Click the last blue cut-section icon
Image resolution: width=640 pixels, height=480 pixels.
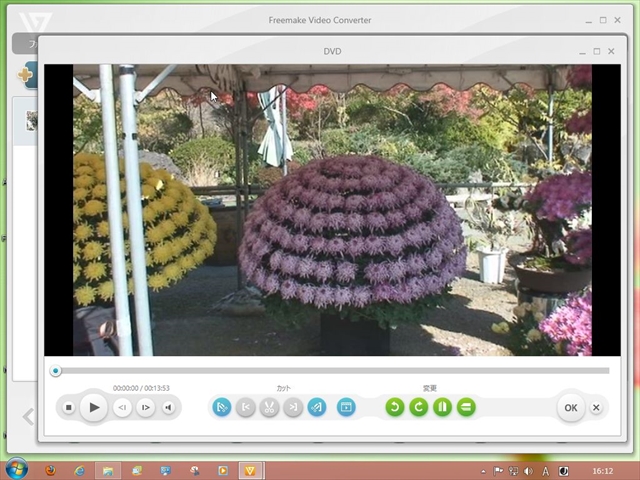point(346,407)
